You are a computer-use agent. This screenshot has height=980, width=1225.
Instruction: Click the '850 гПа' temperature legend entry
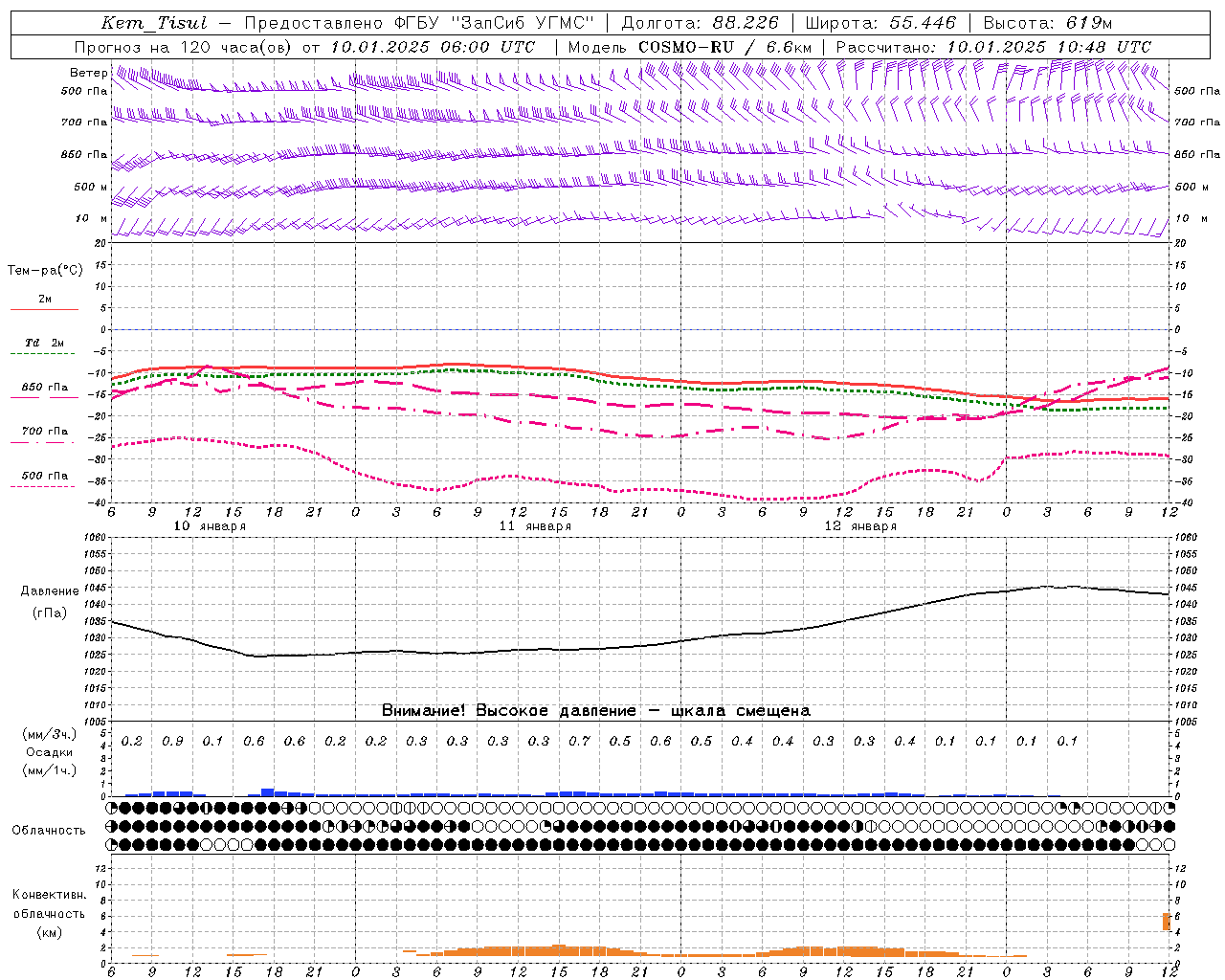pyautogui.click(x=44, y=388)
